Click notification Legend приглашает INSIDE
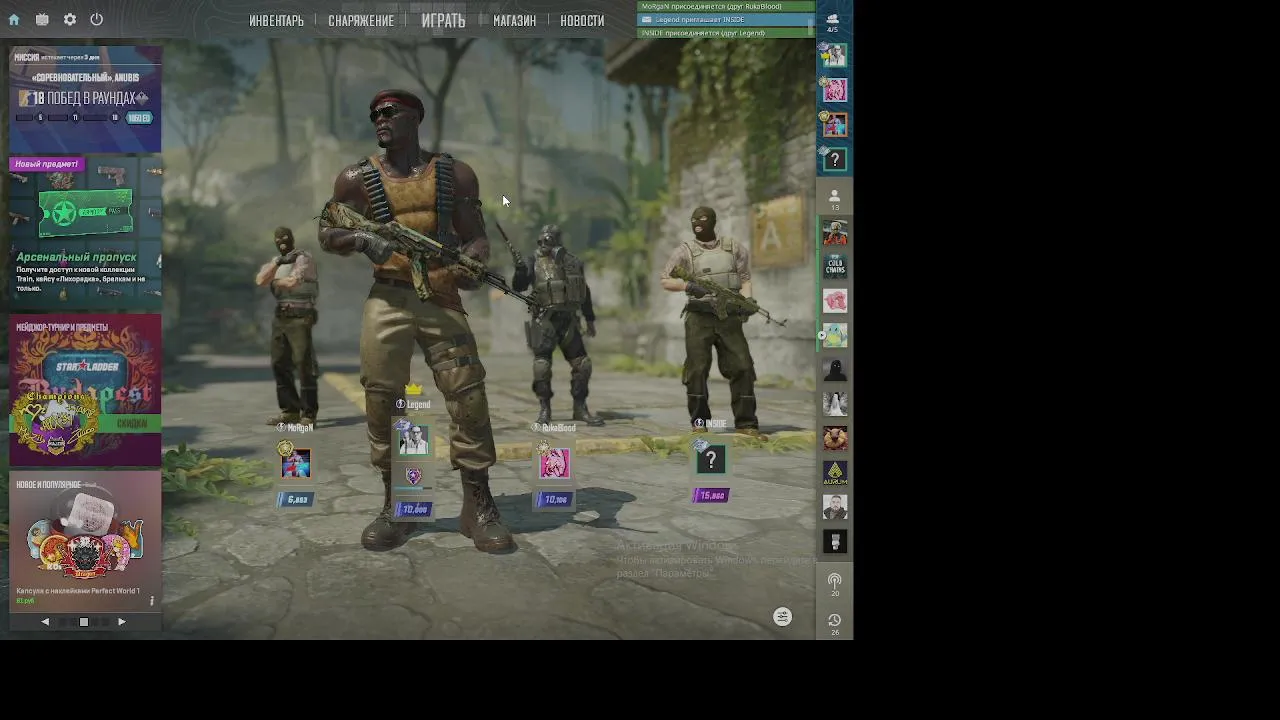1280x720 pixels. pyautogui.click(x=726, y=20)
